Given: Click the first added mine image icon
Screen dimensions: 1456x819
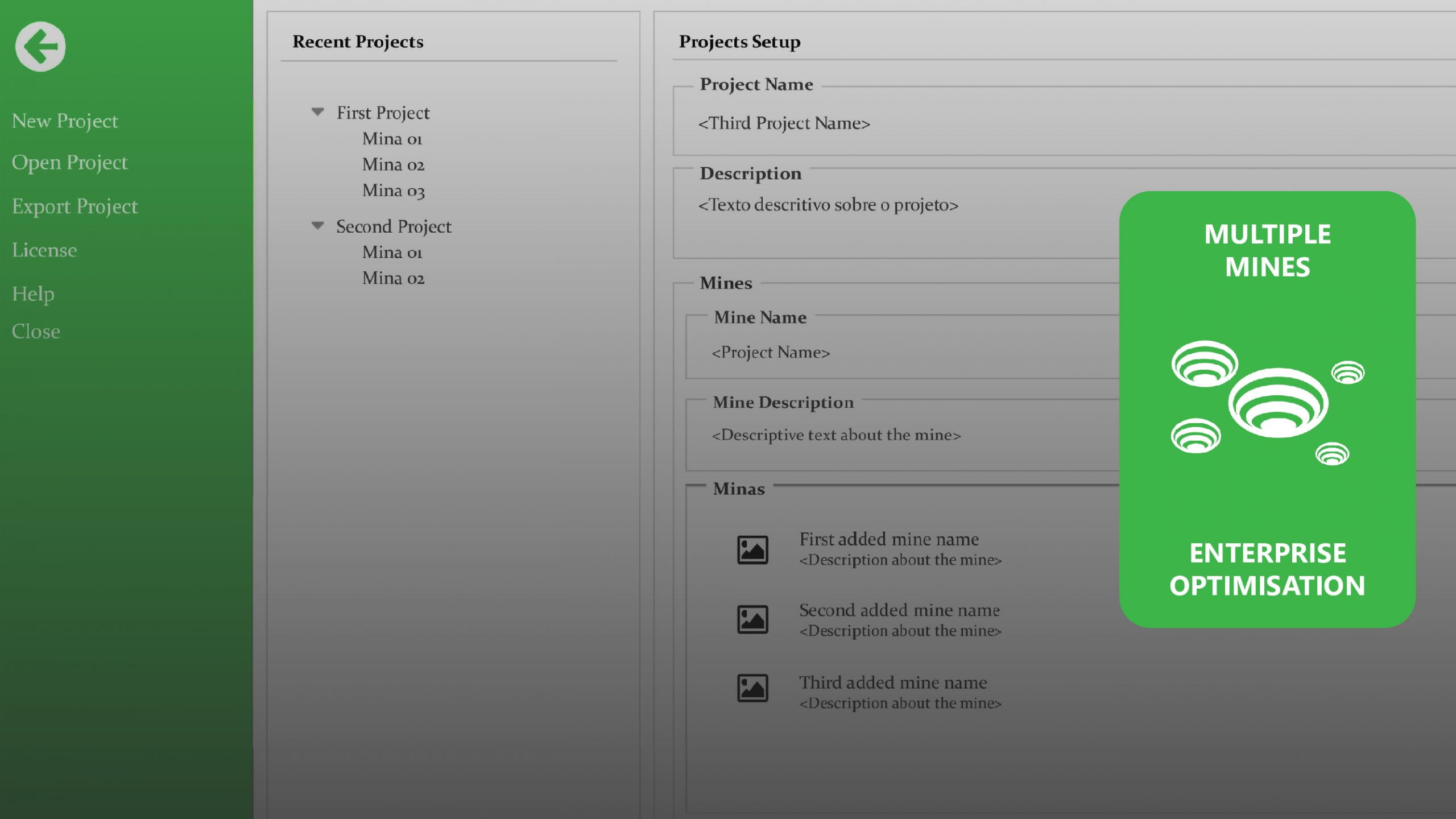Looking at the screenshot, I should point(752,549).
